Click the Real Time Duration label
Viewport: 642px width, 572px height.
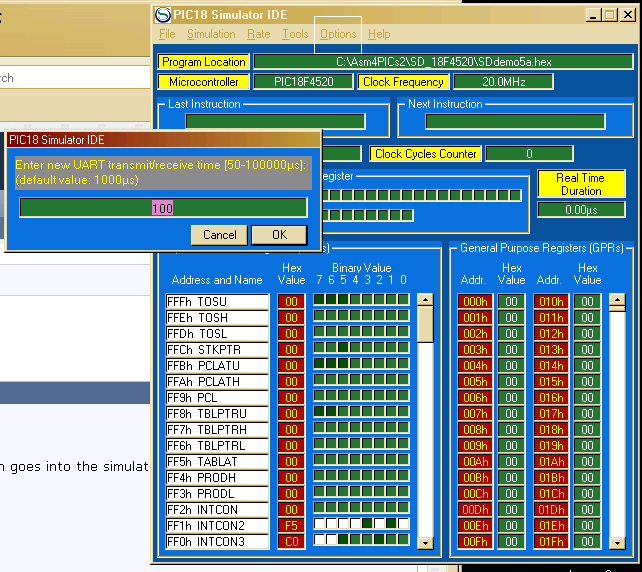click(581, 184)
